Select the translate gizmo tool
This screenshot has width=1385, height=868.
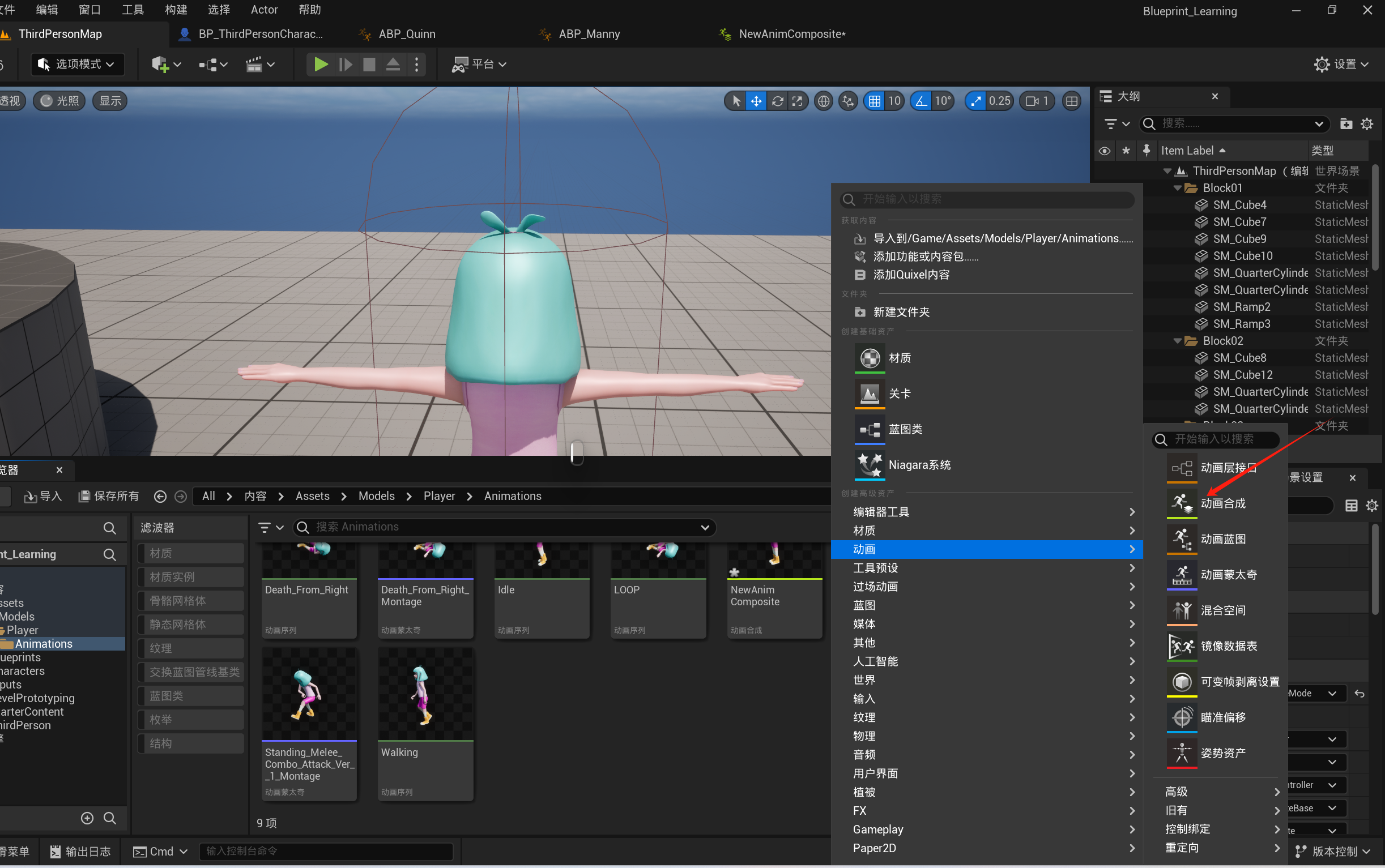[x=756, y=101]
